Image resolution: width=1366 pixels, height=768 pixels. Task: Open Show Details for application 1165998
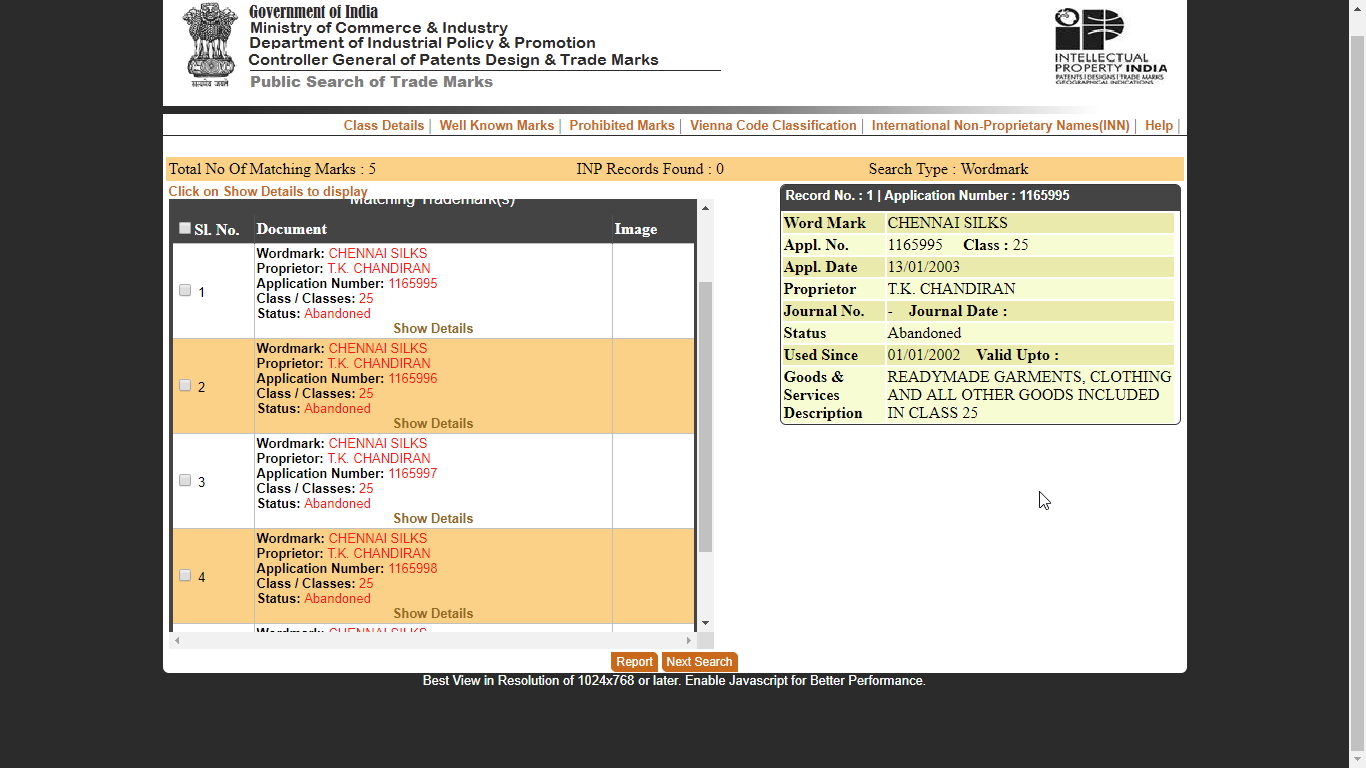433,614
